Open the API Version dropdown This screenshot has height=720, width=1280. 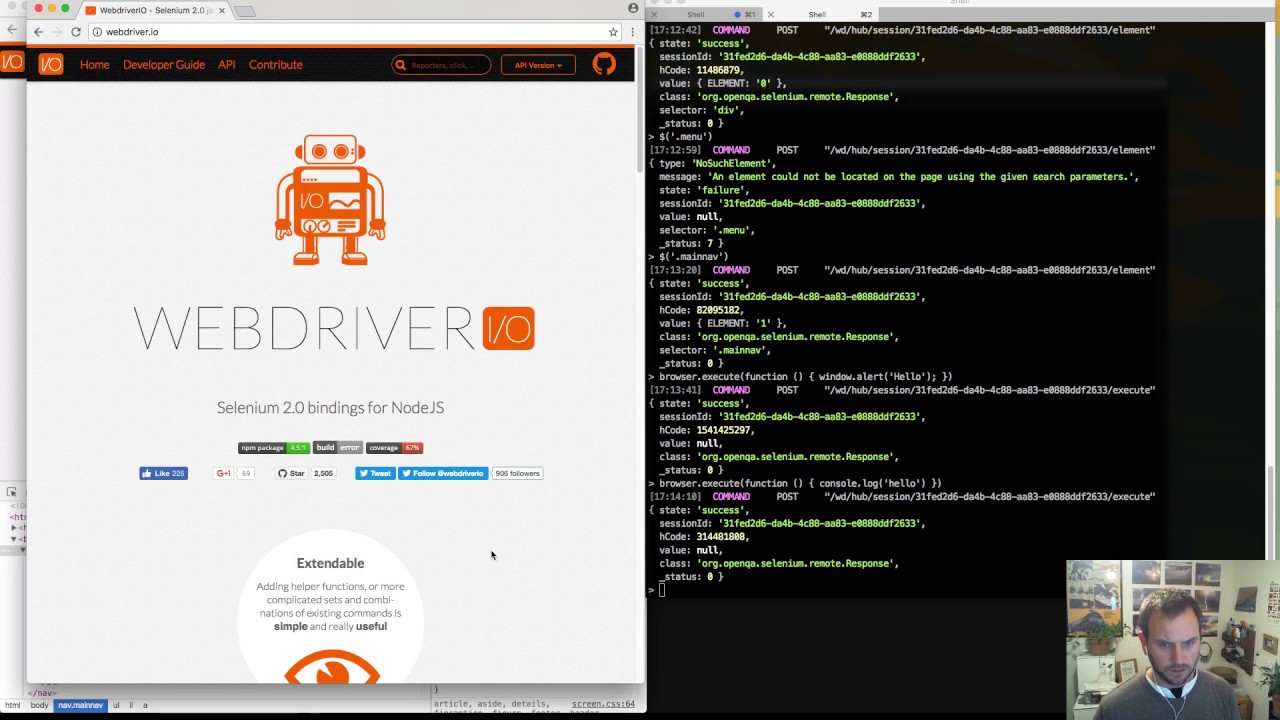(538, 65)
